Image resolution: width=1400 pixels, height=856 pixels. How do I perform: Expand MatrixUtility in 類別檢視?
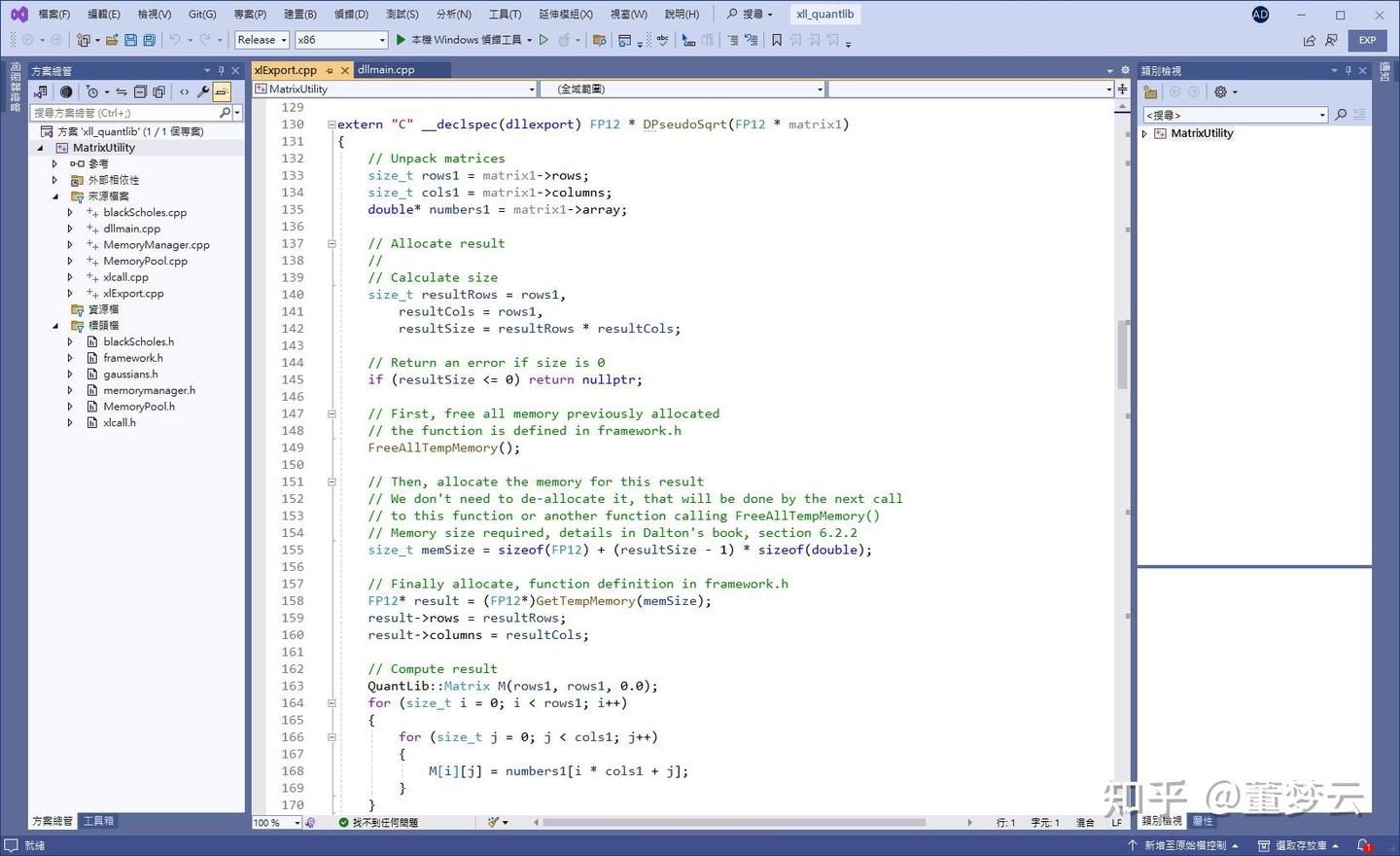[1144, 133]
